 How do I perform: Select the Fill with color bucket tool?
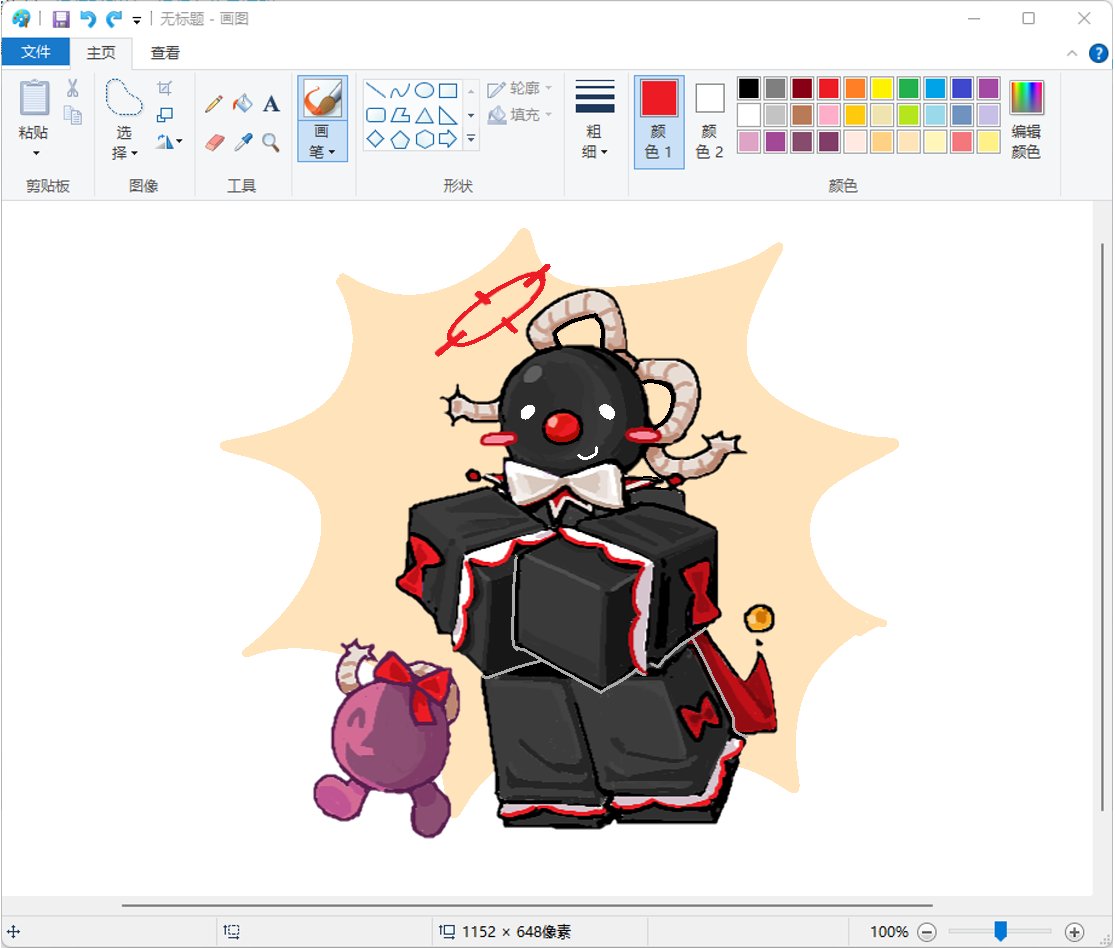click(242, 104)
